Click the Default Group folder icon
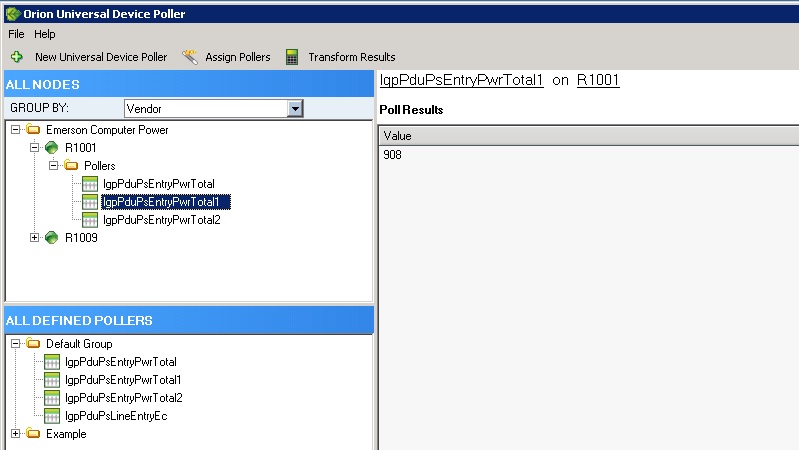 point(34,343)
